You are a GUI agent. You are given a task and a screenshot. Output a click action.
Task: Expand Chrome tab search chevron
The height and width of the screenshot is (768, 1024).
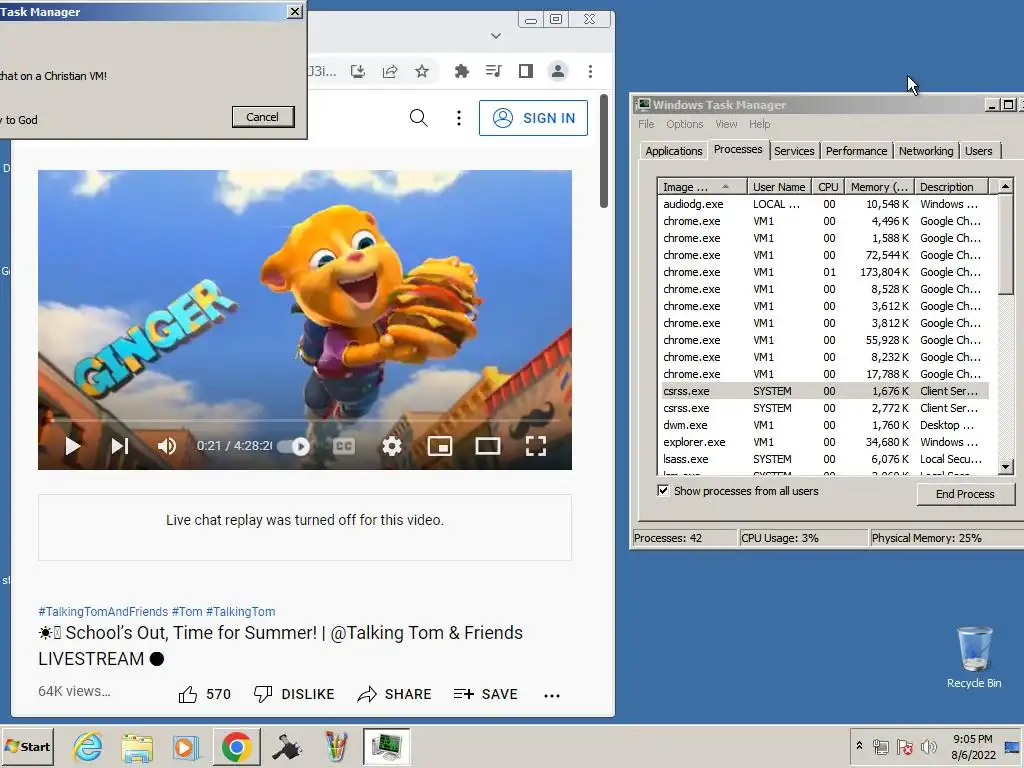pyautogui.click(x=496, y=36)
